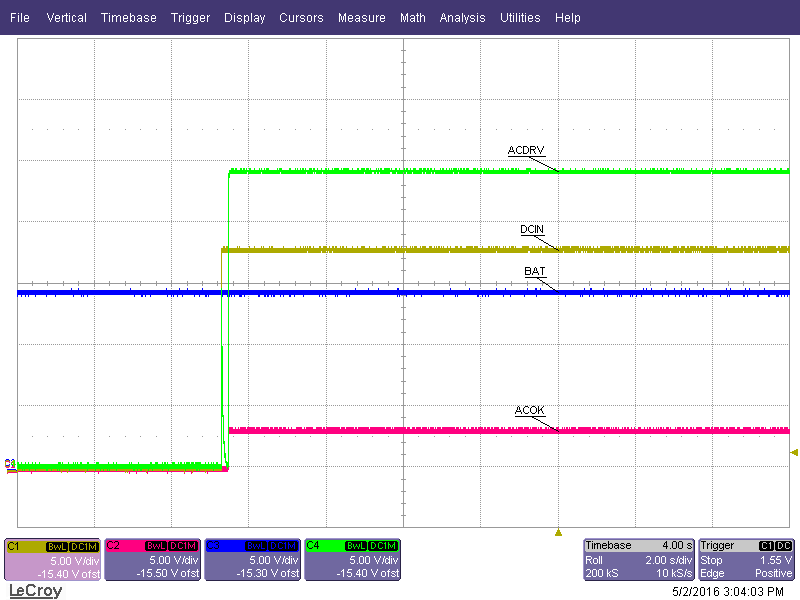Viewport: 800px width, 600px height.
Task: Open the Trigger descriptor box
Action: click(x=746, y=560)
